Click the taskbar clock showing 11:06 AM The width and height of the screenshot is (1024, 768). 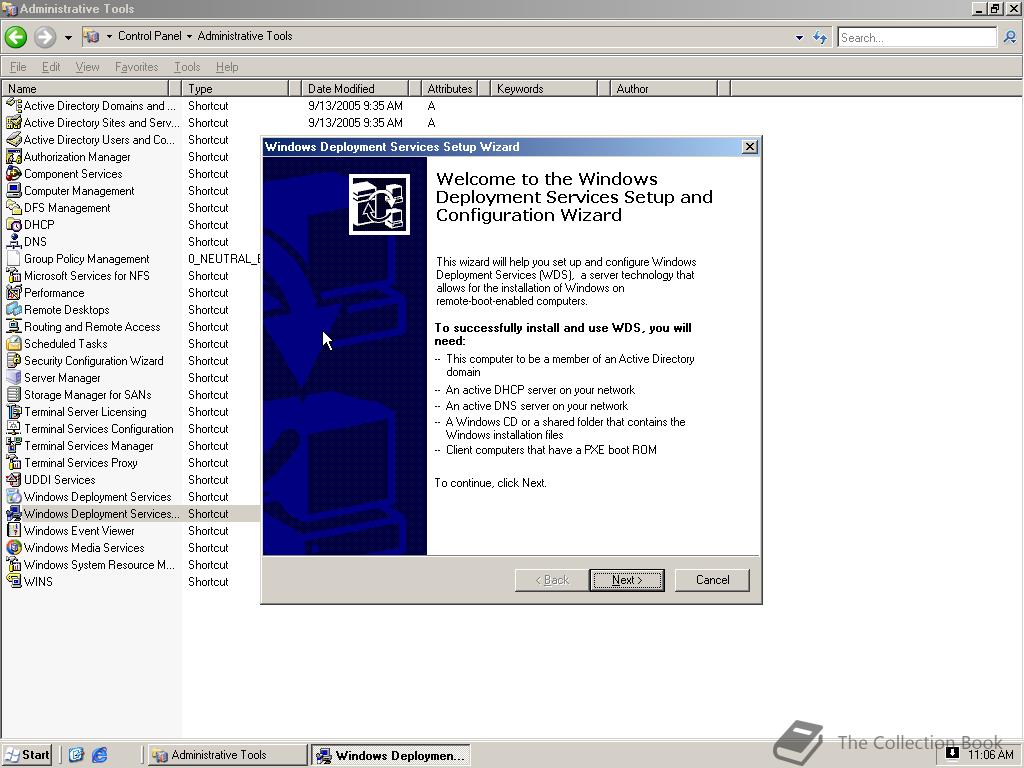pyautogui.click(x=990, y=754)
